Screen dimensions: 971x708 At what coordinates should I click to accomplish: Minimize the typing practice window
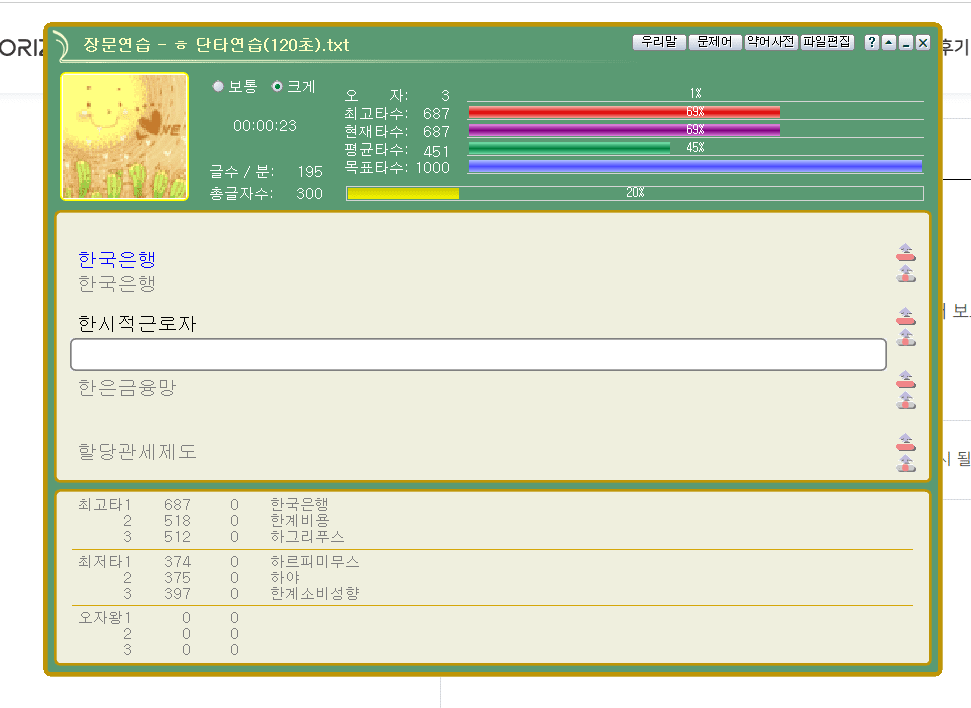point(905,43)
